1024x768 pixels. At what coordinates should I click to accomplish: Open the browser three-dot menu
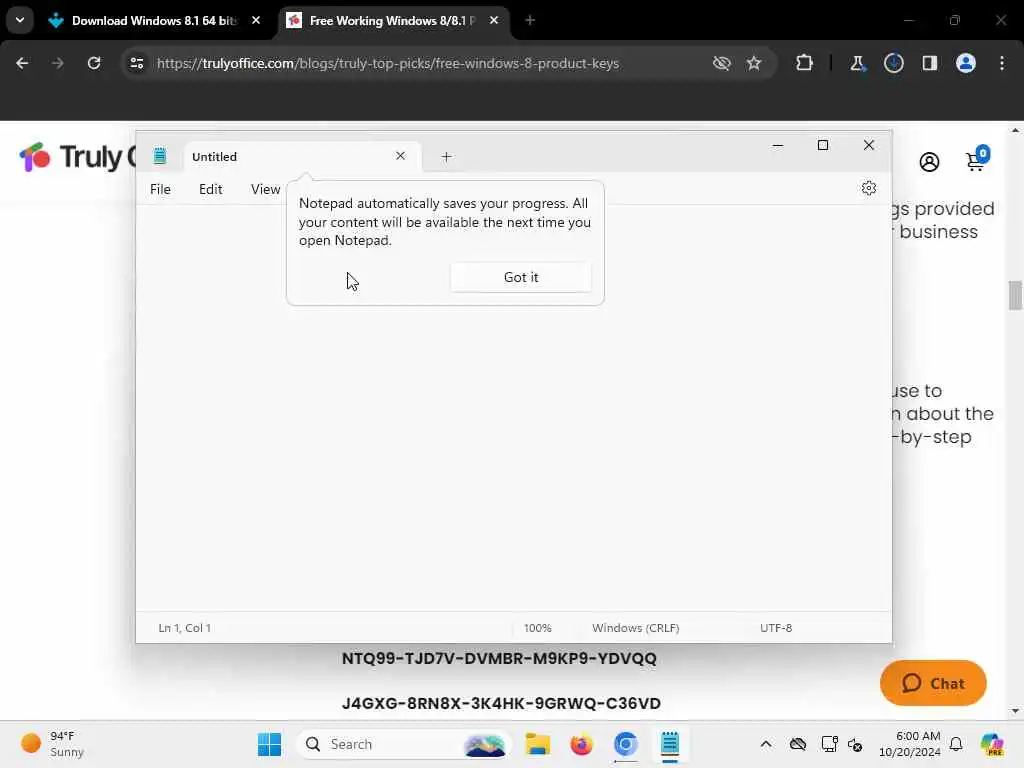1002,63
